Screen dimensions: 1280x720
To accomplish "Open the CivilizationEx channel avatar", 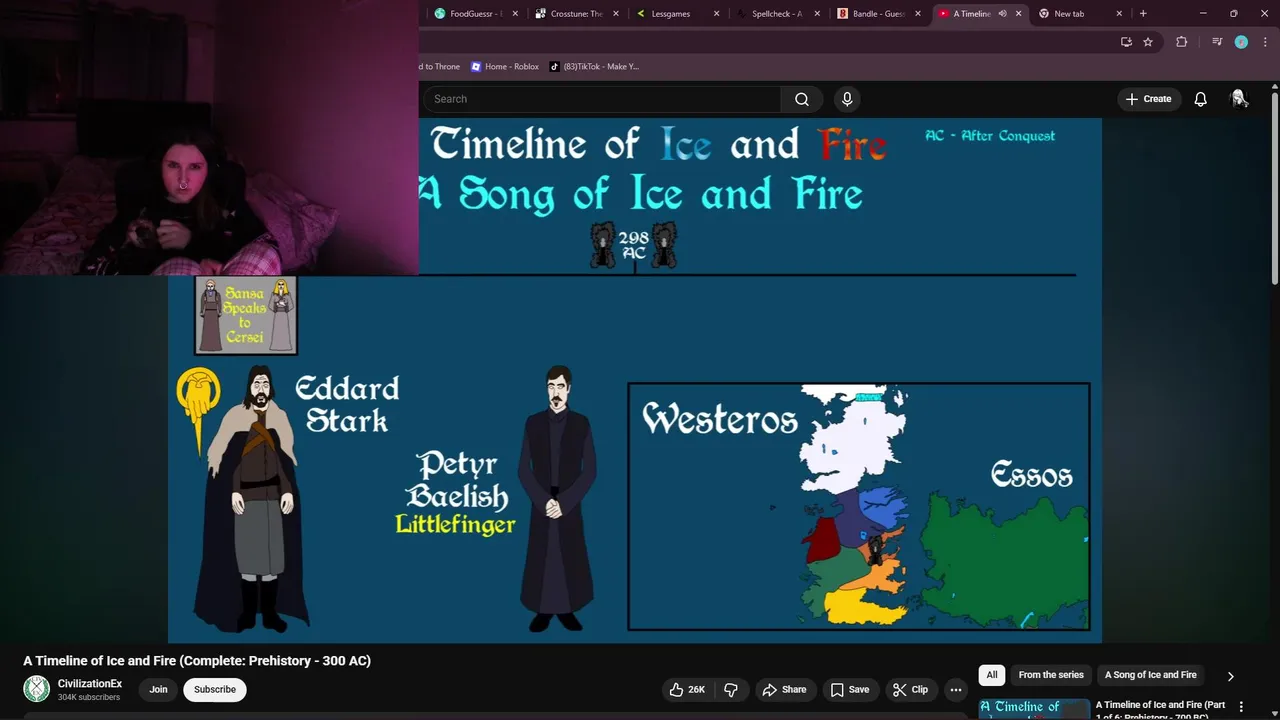I will pos(37,689).
